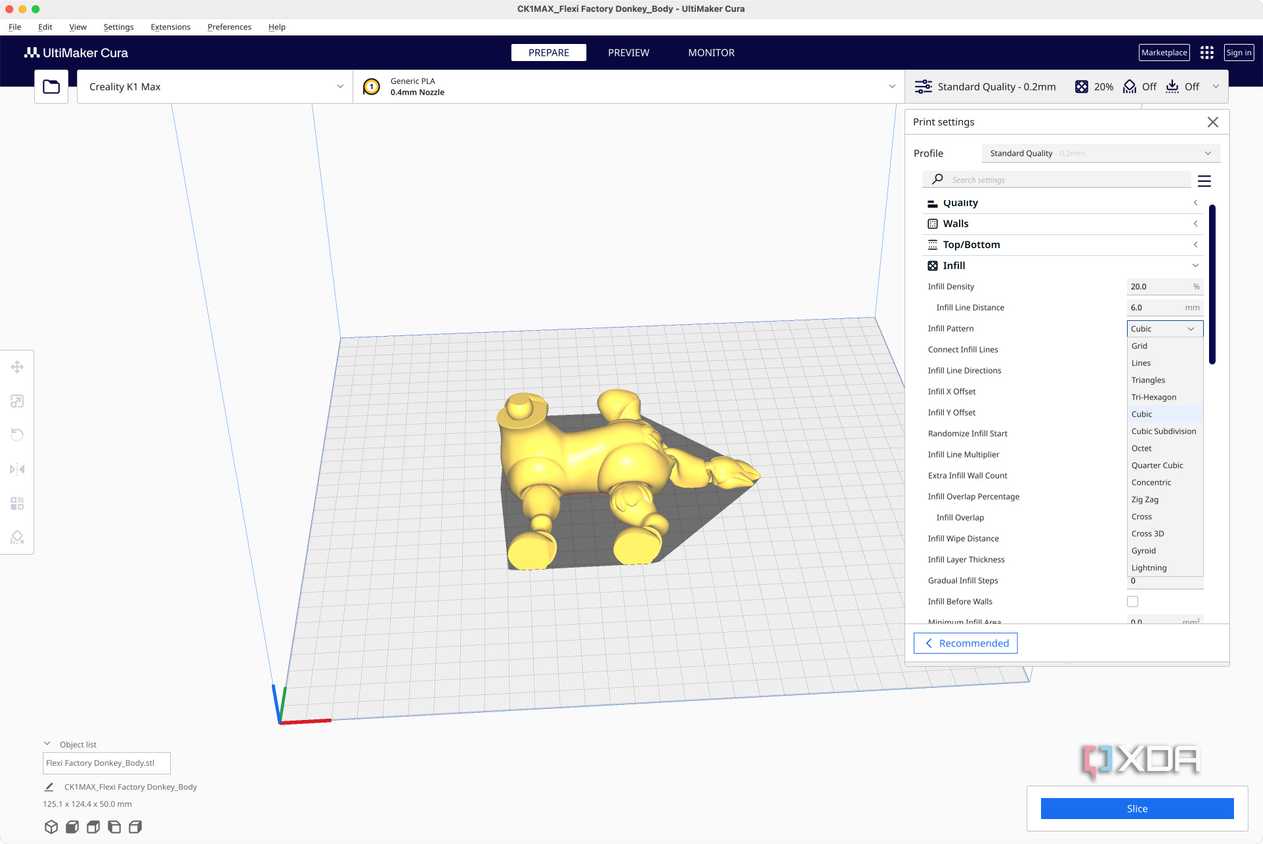The height and width of the screenshot is (844, 1263).
Task: Collapse print settings header chevron
Action: tap(1216, 87)
